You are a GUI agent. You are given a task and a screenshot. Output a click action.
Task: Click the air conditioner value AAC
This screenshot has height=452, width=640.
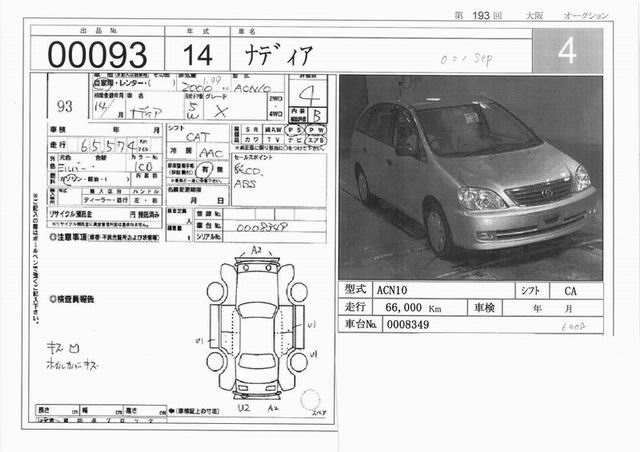[211, 153]
